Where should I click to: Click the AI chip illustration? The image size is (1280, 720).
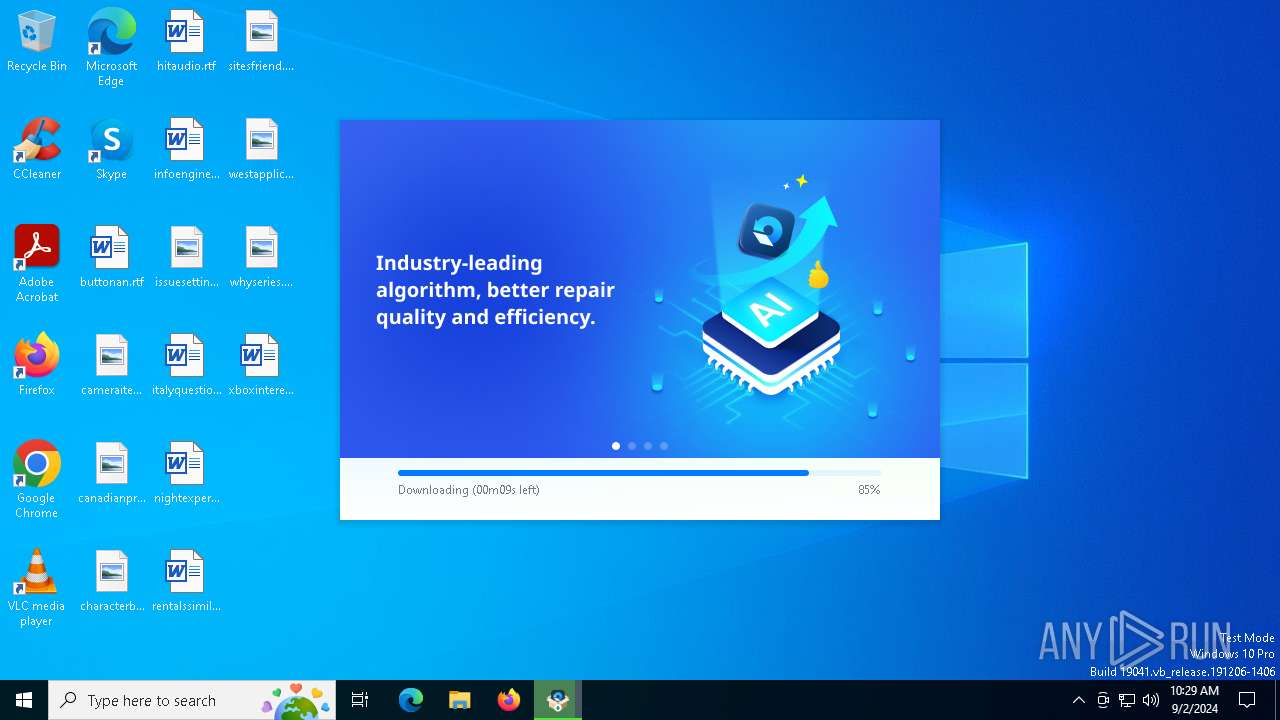[x=771, y=337]
